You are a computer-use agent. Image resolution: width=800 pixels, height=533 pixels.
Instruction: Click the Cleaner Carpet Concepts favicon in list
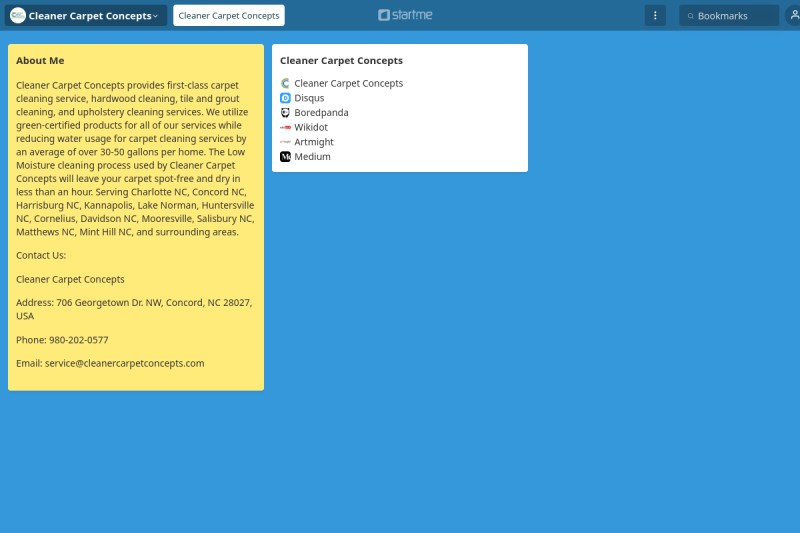click(285, 83)
